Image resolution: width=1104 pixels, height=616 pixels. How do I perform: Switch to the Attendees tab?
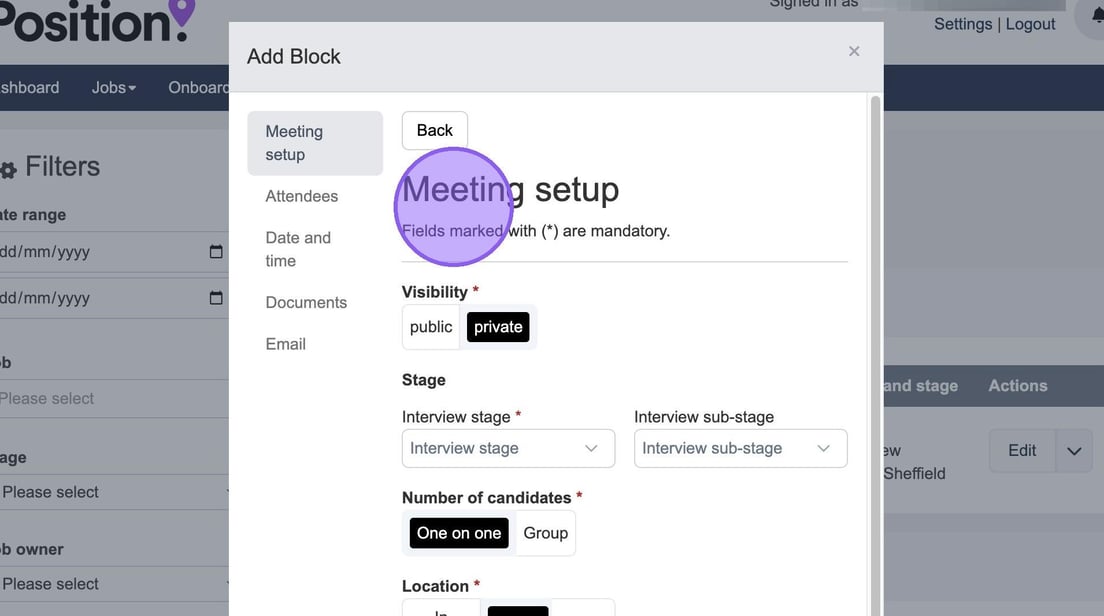tap(302, 196)
